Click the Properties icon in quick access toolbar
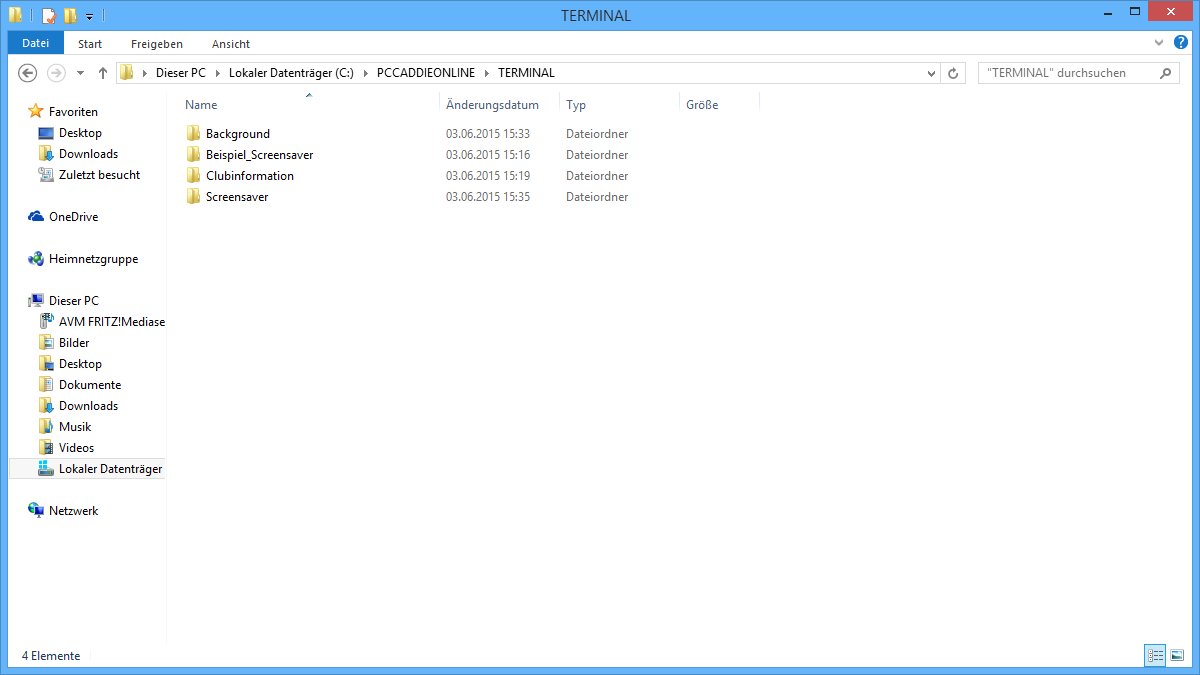Image resolution: width=1200 pixels, height=675 pixels. tap(48, 16)
